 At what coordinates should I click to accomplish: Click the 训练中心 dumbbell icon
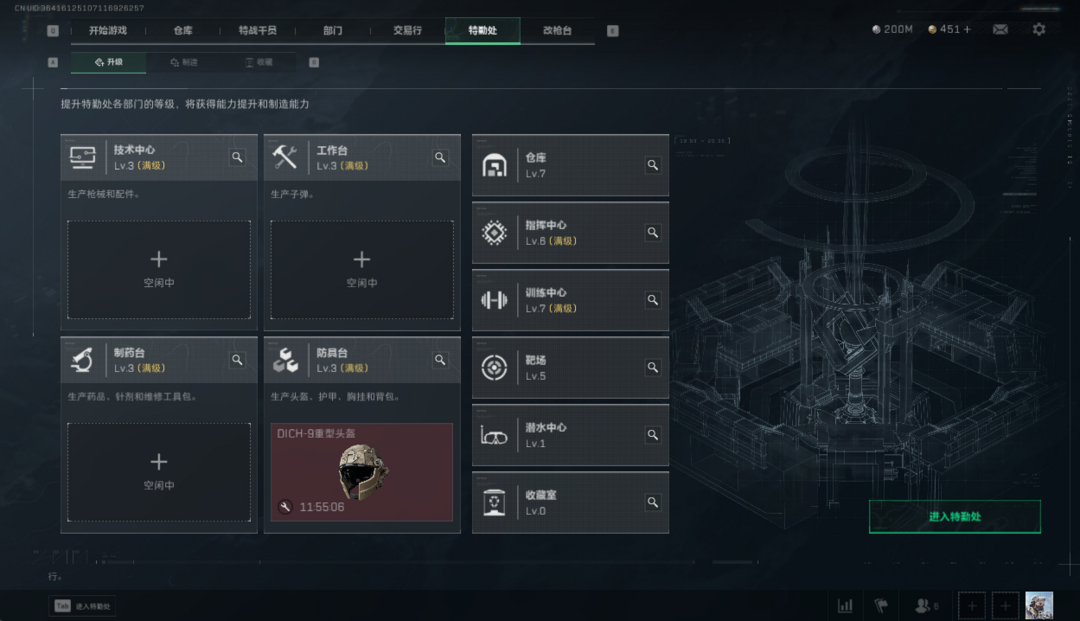pos(494,300)
